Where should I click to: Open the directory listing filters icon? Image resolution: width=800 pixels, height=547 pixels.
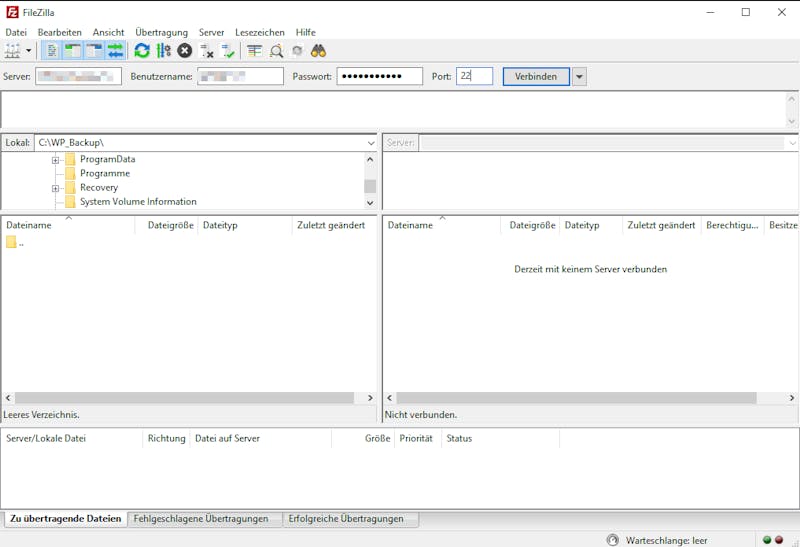[254, 51]
